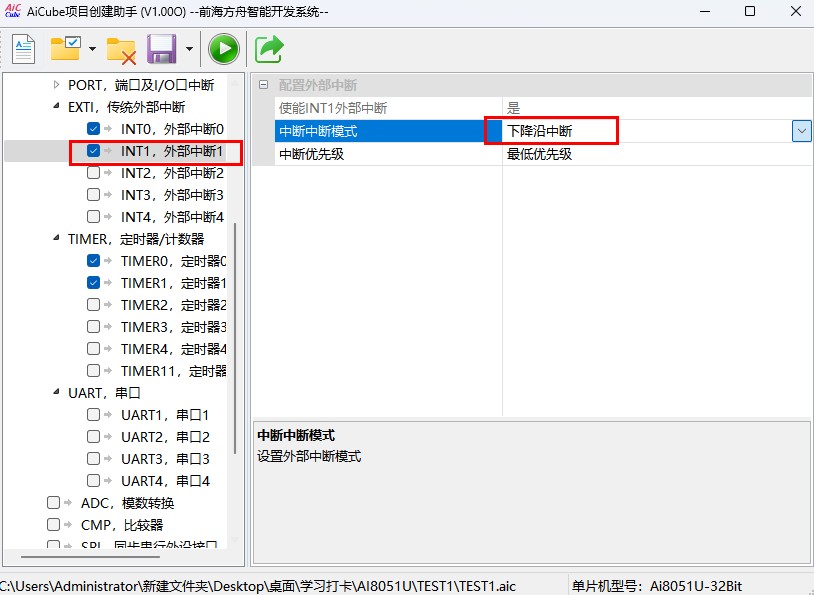Select CMP，比较器 label in tree
This screenshot has height=595, width=814.
pyautogui.click(x=122, y=525)
